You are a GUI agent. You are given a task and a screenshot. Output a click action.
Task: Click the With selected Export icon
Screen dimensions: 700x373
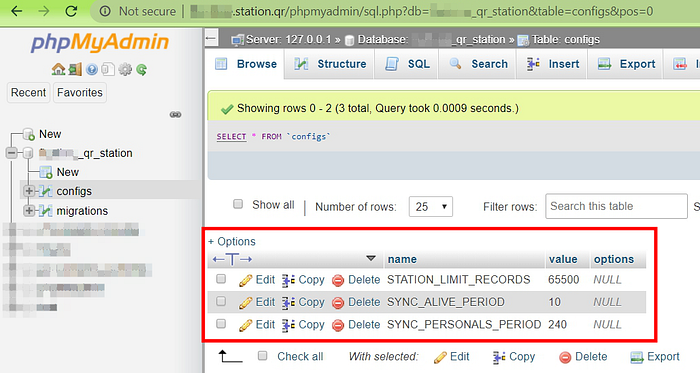coord(636,357)
